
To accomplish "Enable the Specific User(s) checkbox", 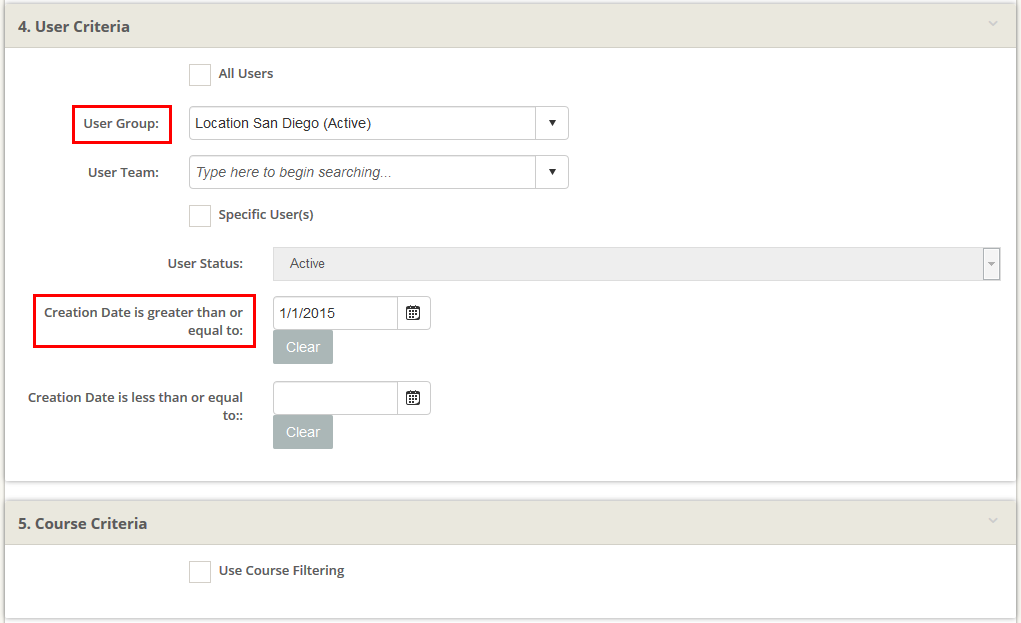I will point(200,216).
